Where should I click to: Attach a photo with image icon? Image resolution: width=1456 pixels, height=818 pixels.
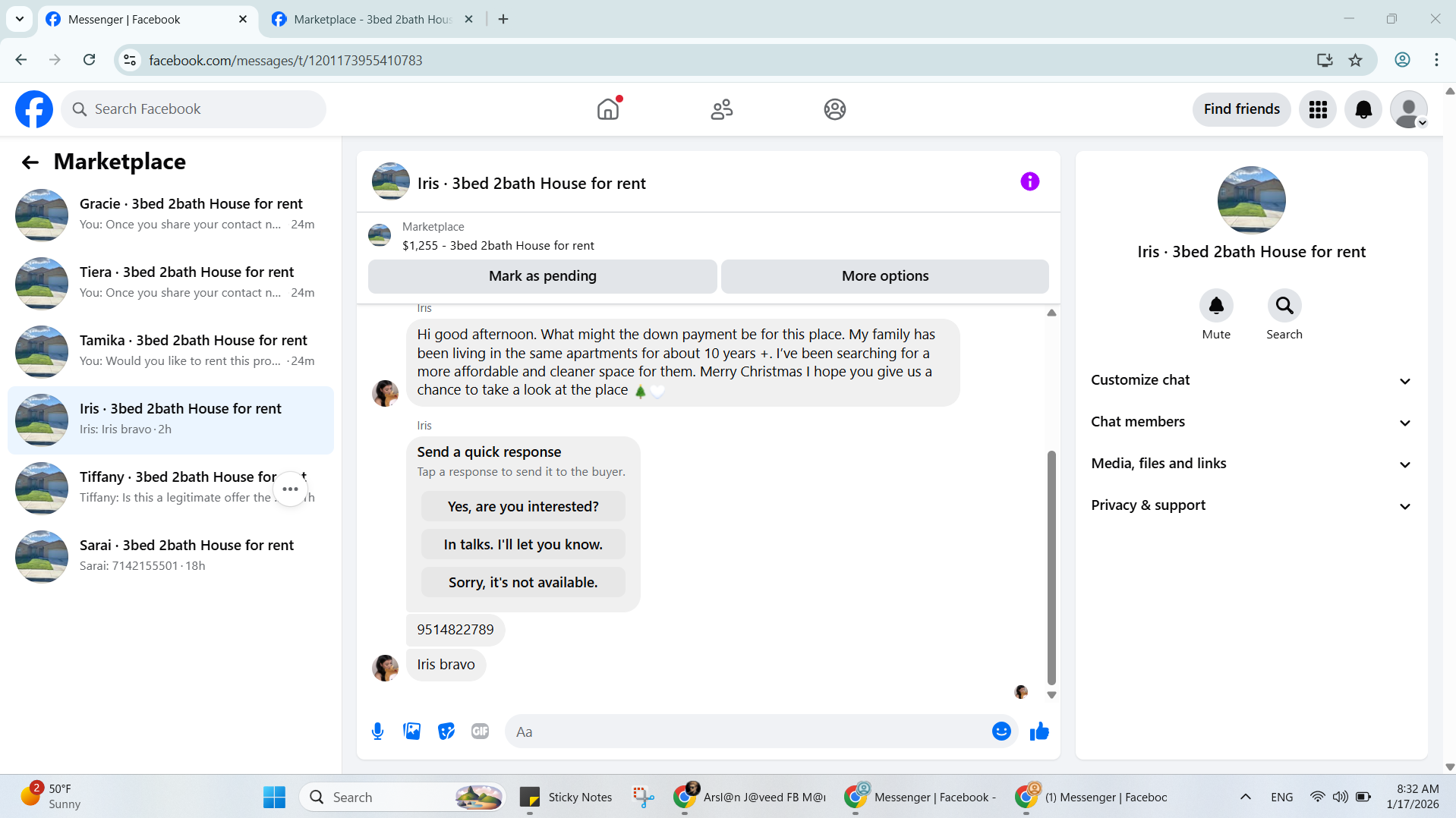pyautogui.click(x=411, y=731)
